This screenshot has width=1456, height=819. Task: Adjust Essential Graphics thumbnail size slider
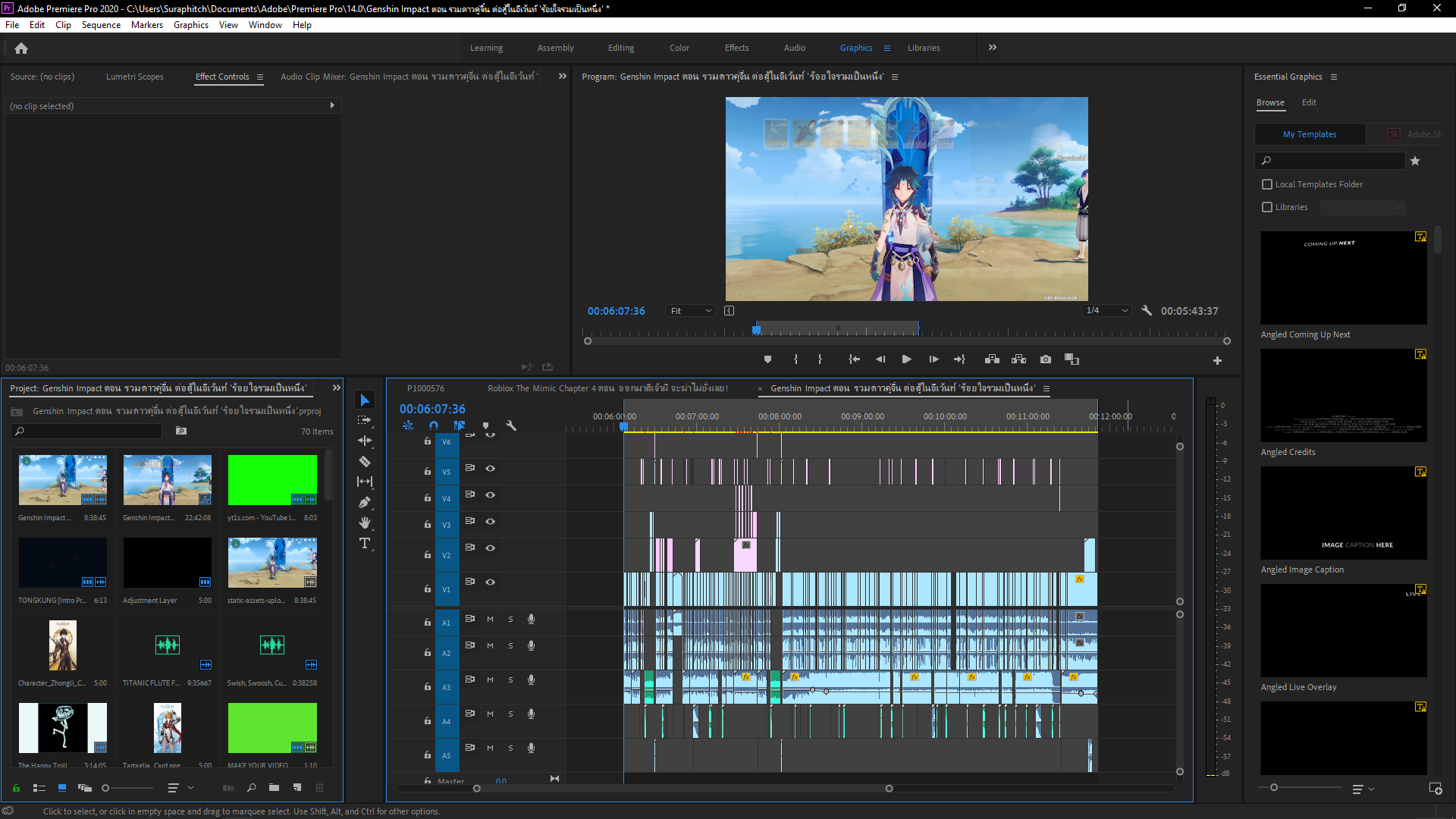(x=1274, y=788)
